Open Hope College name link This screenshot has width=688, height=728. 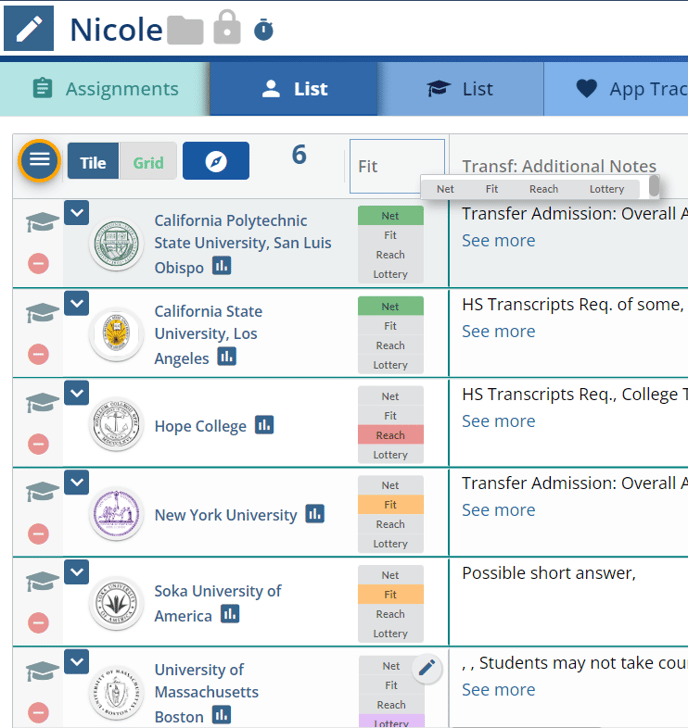[201, 426]
